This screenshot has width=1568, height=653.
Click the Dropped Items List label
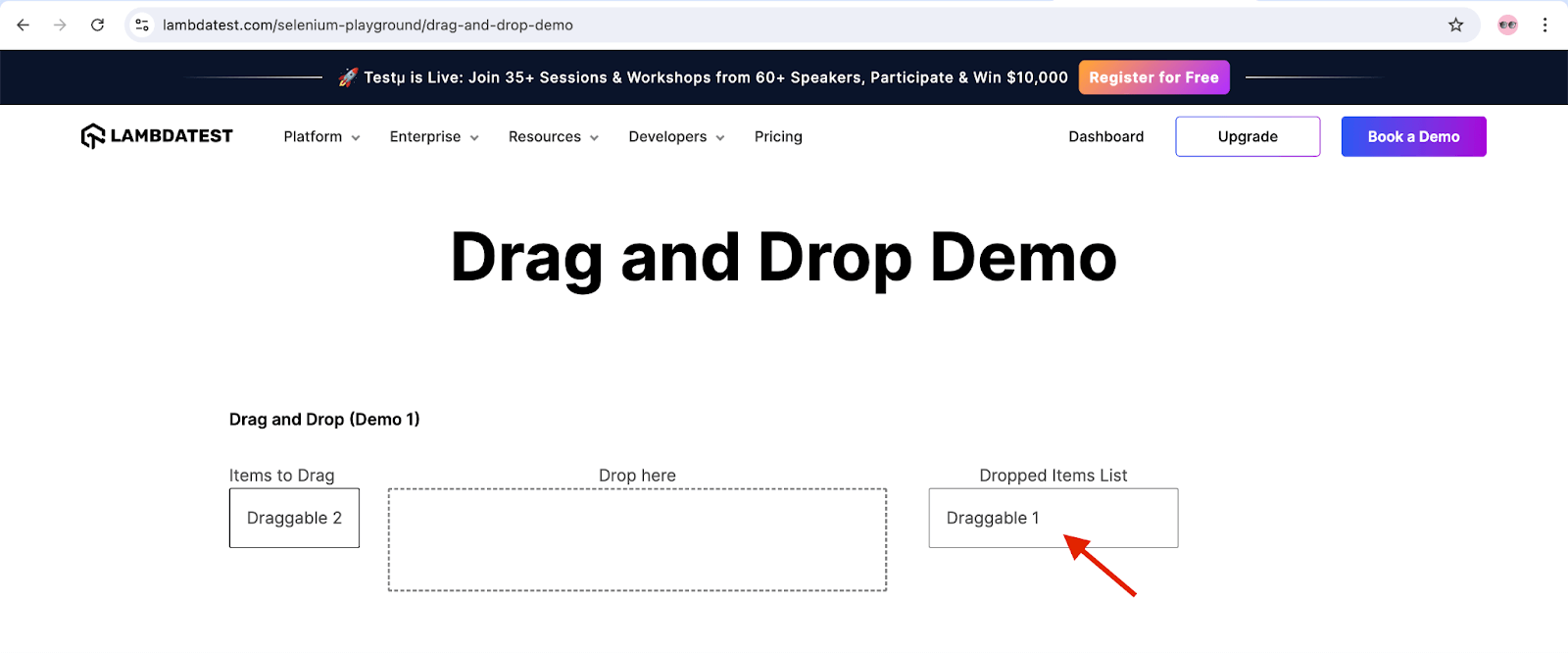point(1053,476)
